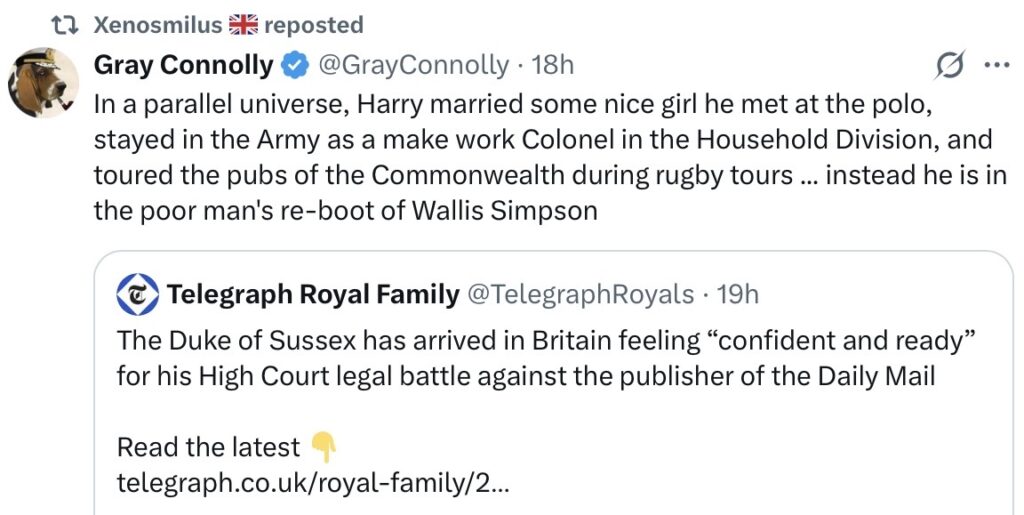This screenshot has height=515, width=1024.
Task: Click the word "reposted" in the header
Action: tap(313, 24)
